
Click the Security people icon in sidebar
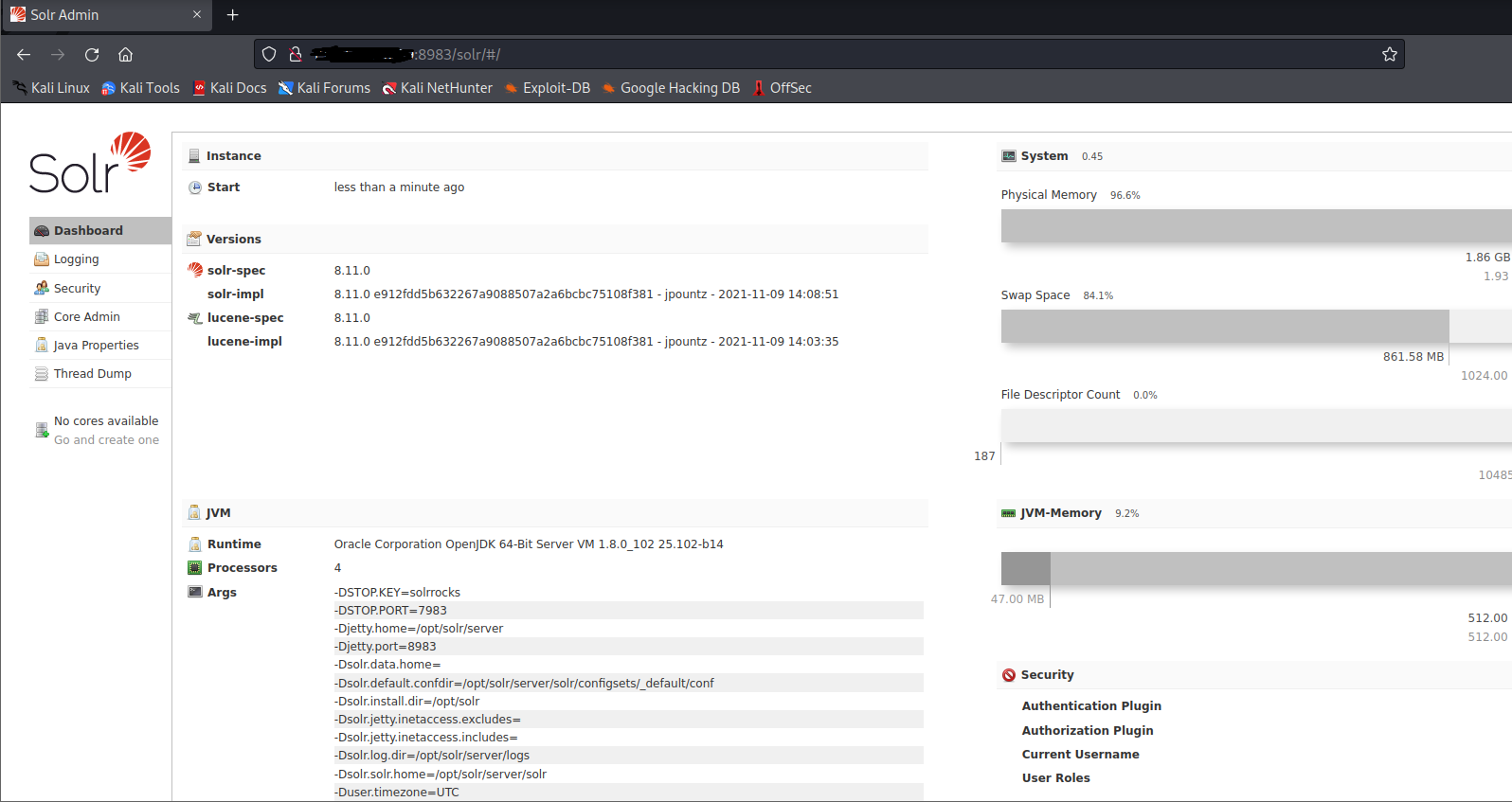point(42,288)
